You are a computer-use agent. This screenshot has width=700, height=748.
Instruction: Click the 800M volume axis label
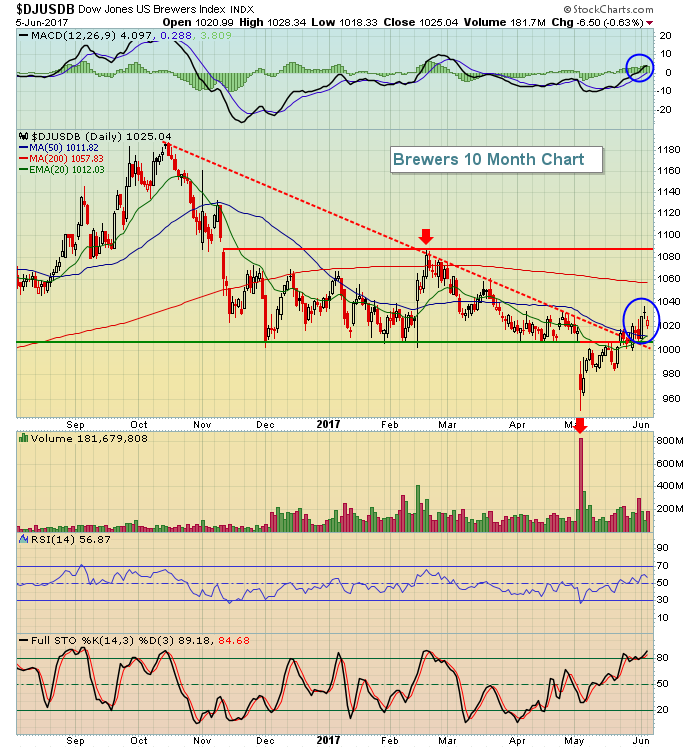[670, 441]
